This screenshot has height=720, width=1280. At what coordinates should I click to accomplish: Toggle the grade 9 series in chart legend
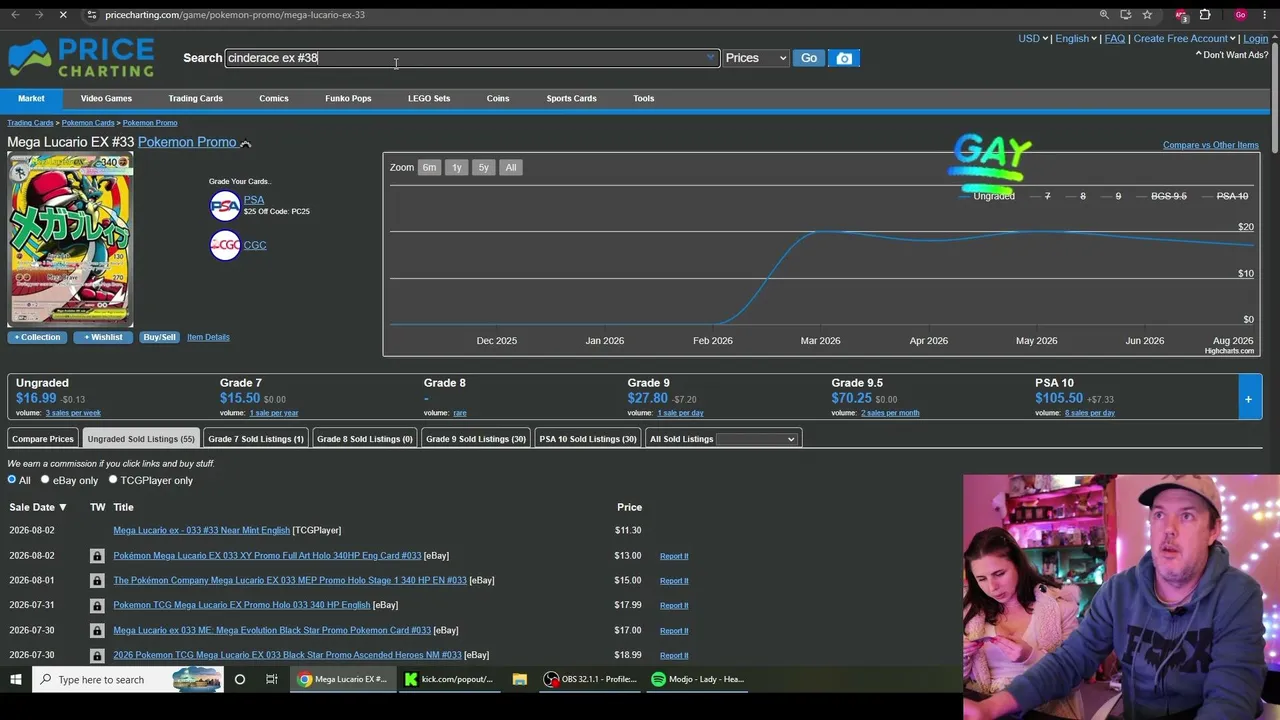pos(1111,196)
